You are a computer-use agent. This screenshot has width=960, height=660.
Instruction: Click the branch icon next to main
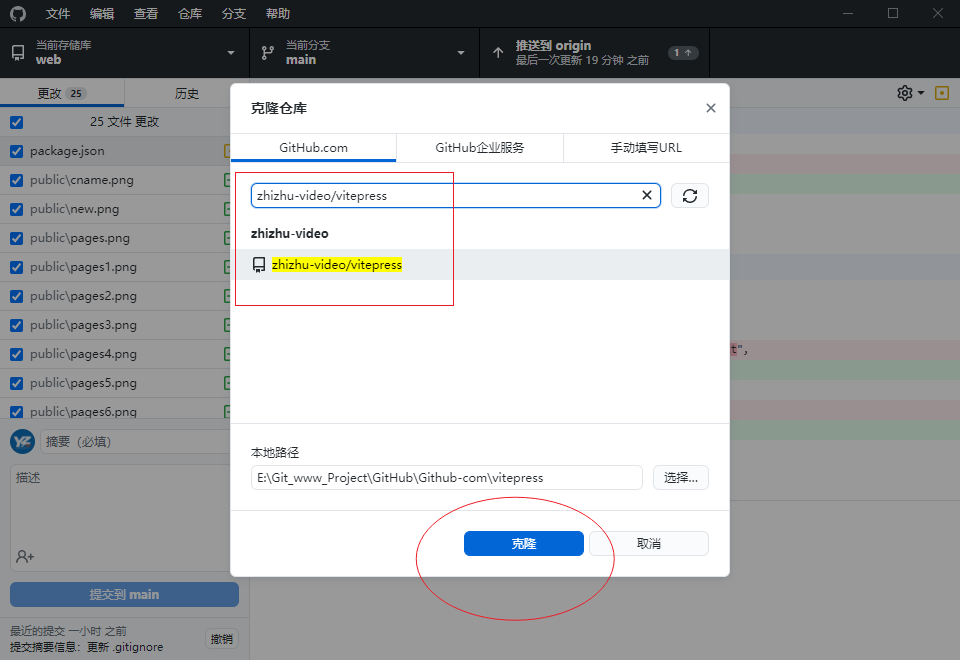click(268, 53)
